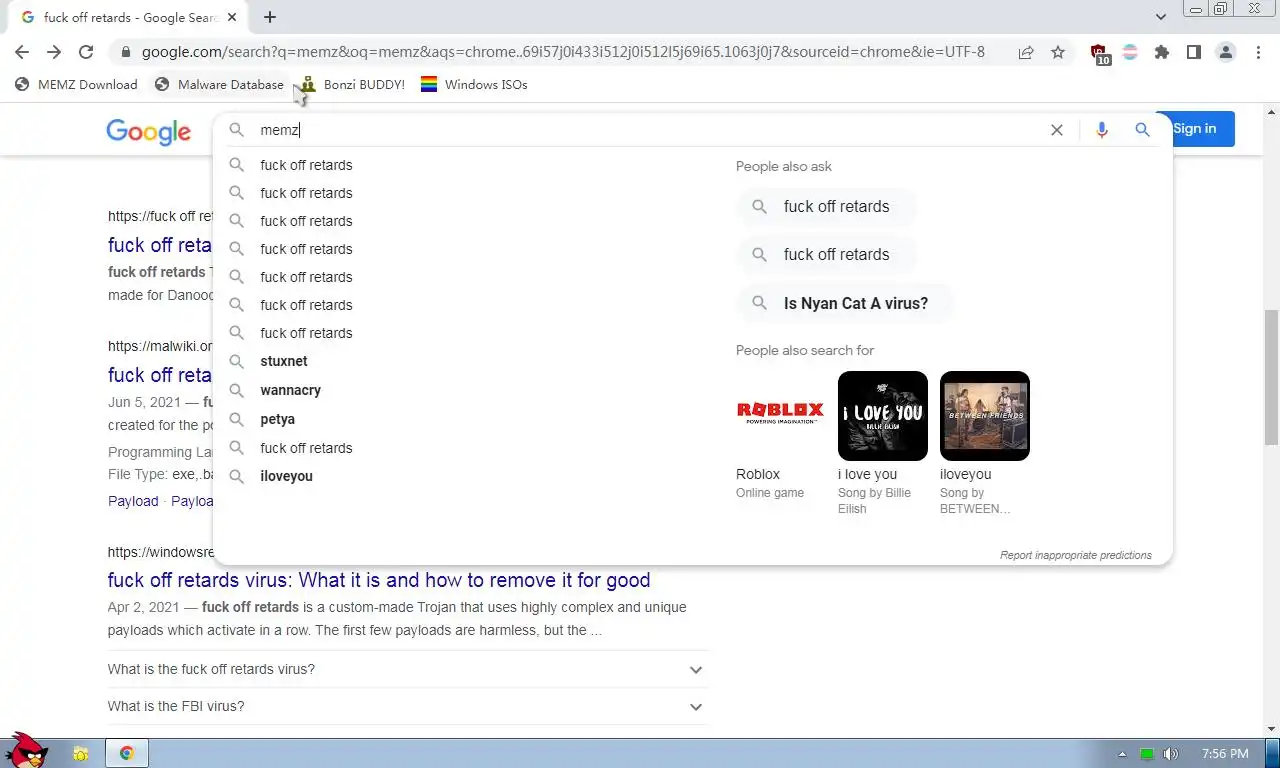Click the scrollbar down arrow
1280x768 pixels.
(1272, 729)
